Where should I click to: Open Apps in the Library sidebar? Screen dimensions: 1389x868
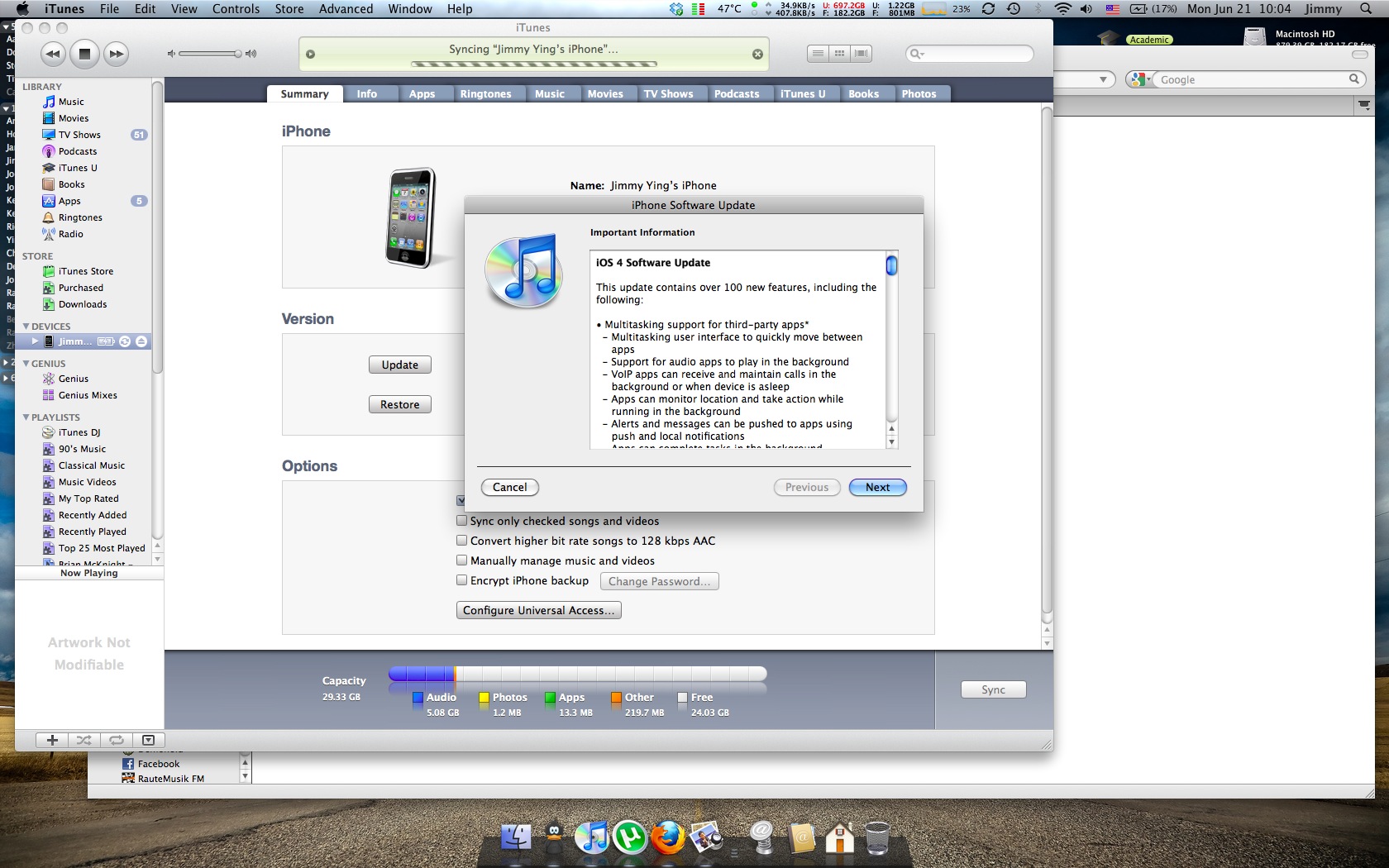point(69,201)
